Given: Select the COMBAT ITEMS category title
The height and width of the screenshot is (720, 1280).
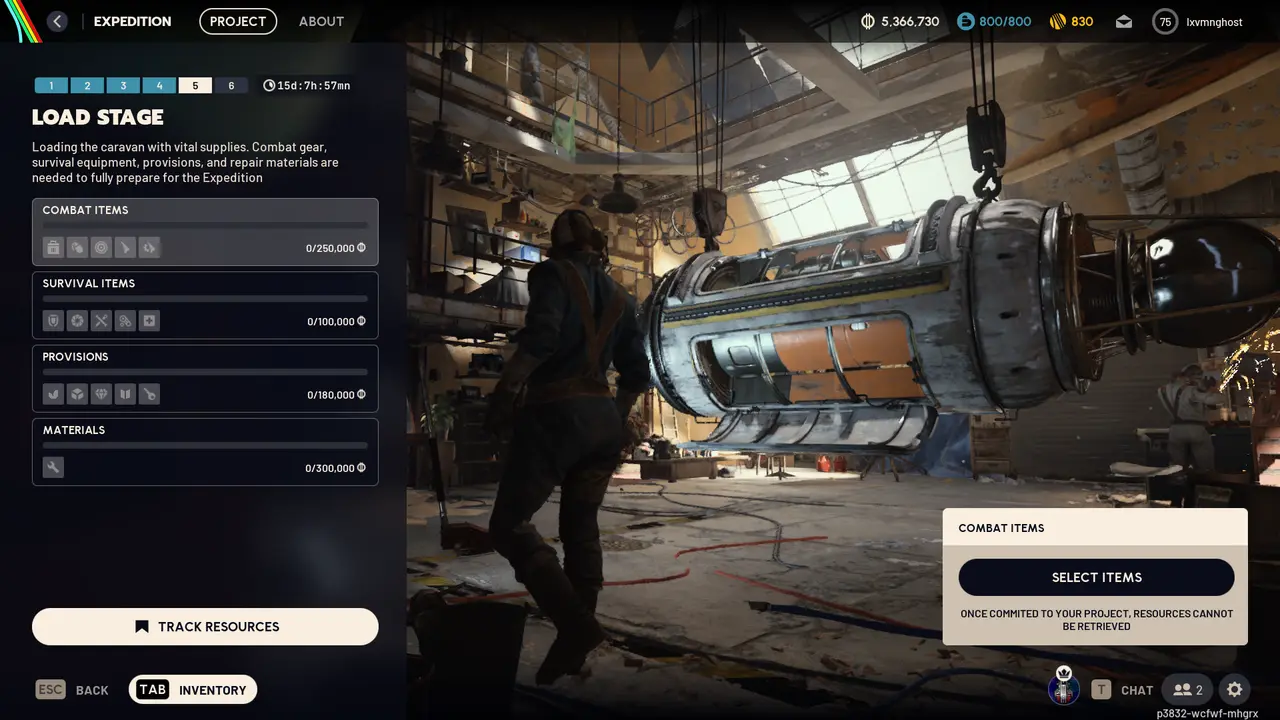Looking at the screenshot, I should [85, 210].
